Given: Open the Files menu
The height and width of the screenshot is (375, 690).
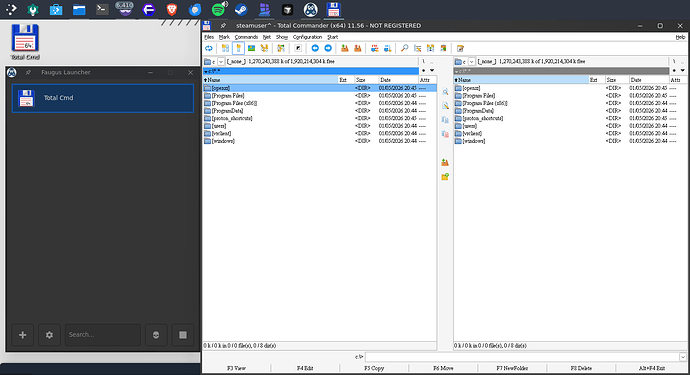Looking at the screenshot, I should [209, 37].
